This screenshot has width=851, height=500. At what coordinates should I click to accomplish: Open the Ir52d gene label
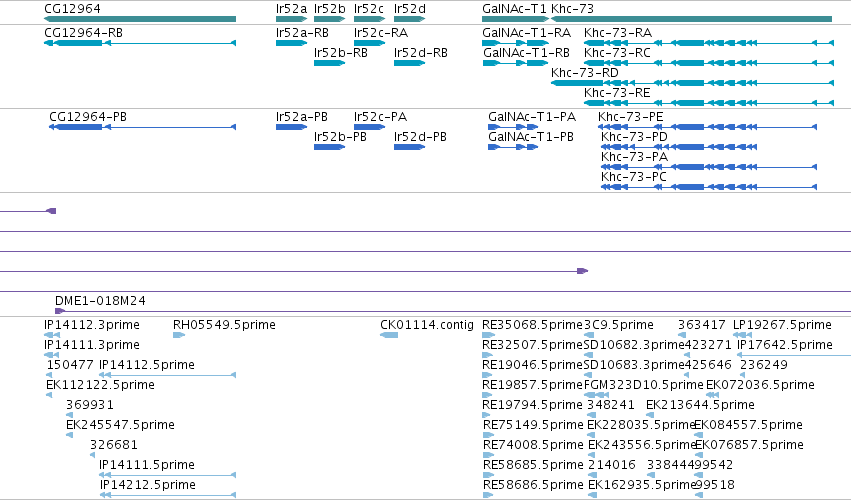(410, 9)
